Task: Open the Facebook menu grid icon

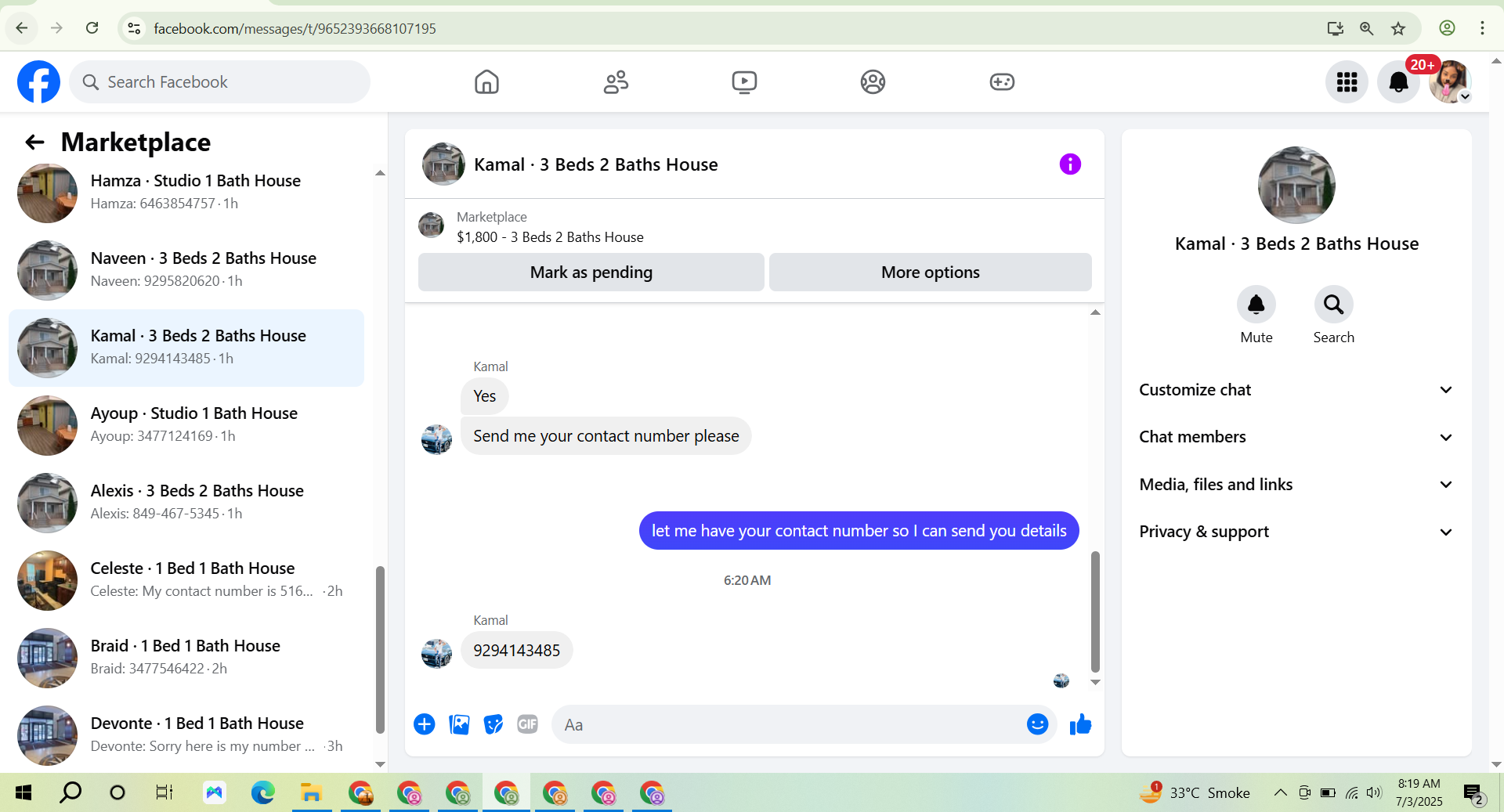Action: (1347, 81)
